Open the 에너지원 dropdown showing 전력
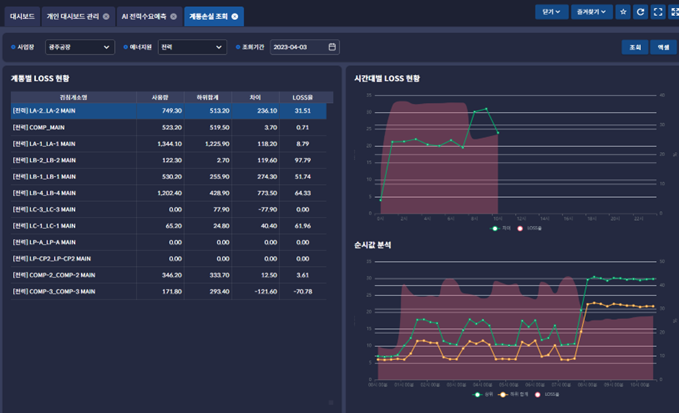This screenshot has height=413, width=679. [192, 47]
